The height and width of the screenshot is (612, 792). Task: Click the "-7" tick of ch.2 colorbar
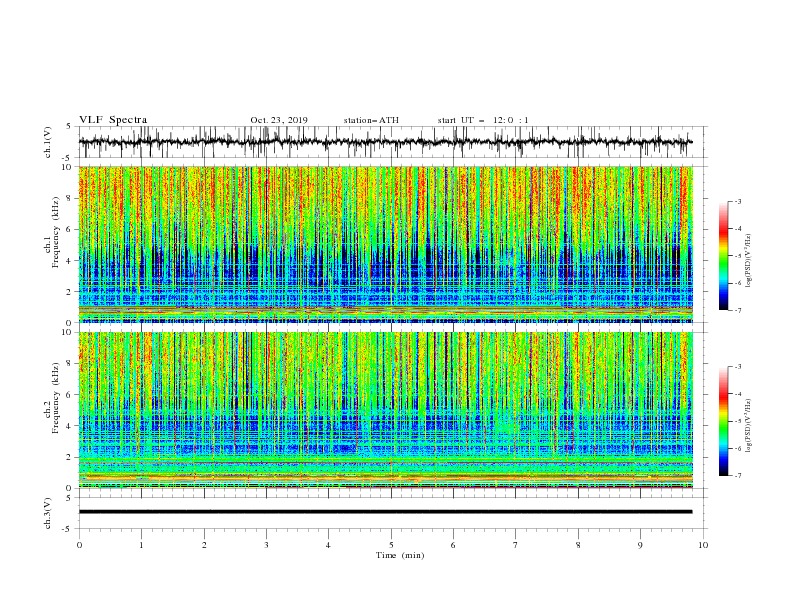click(x=737, y=476)
